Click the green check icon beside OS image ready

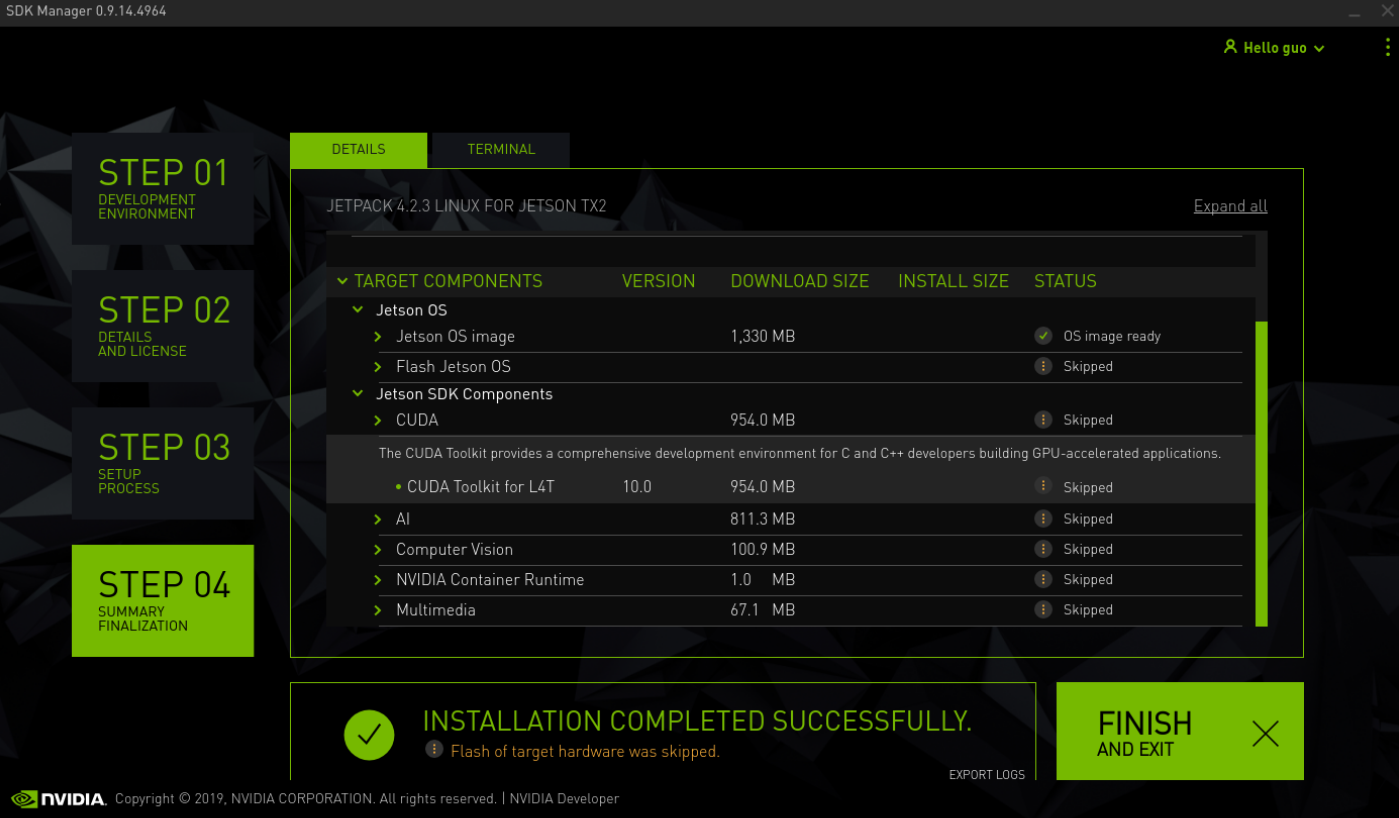tap(1043, 336)
